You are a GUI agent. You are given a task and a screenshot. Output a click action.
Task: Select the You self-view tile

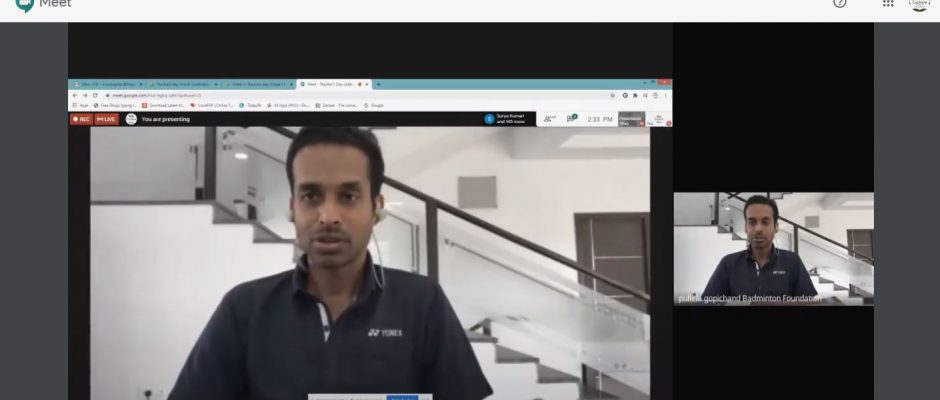(x=659, y=119)
